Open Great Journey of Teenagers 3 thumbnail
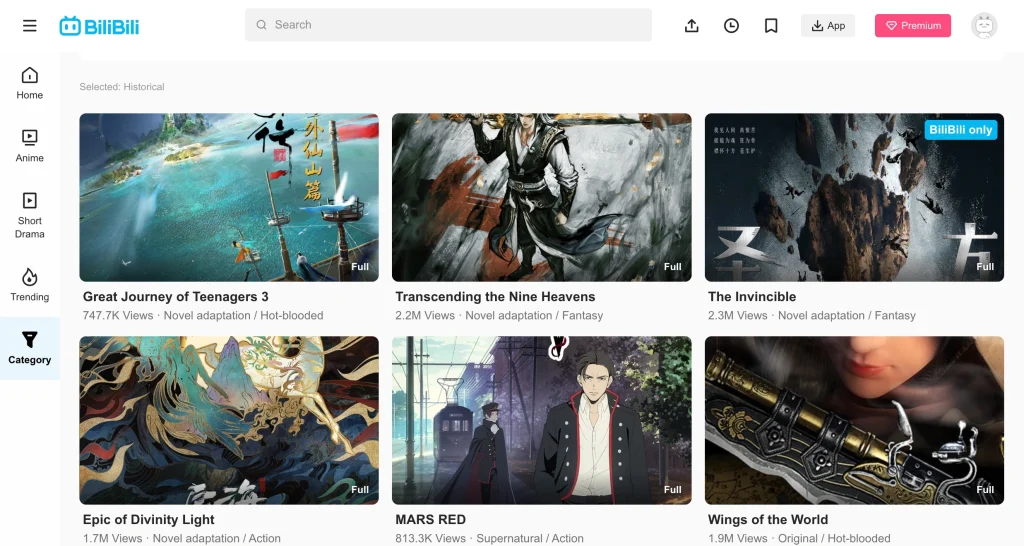Image resolution: width=1024 pixels, height=546 pixels. (229, 197)
